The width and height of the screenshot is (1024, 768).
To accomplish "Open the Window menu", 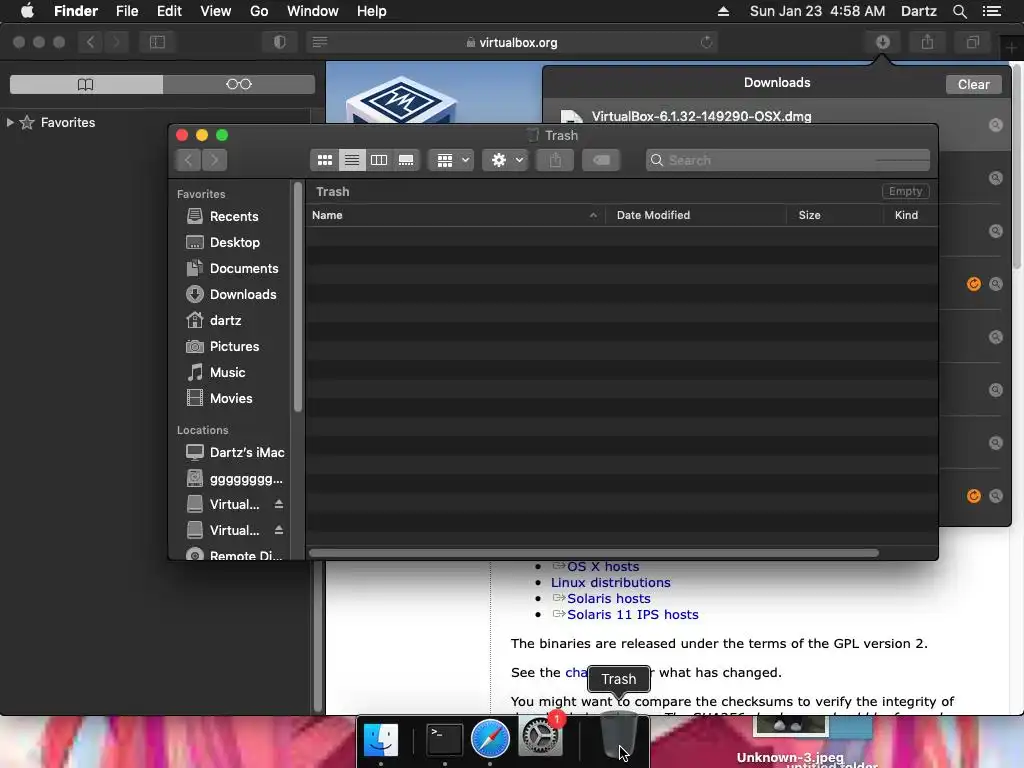I will pos(312,11).
